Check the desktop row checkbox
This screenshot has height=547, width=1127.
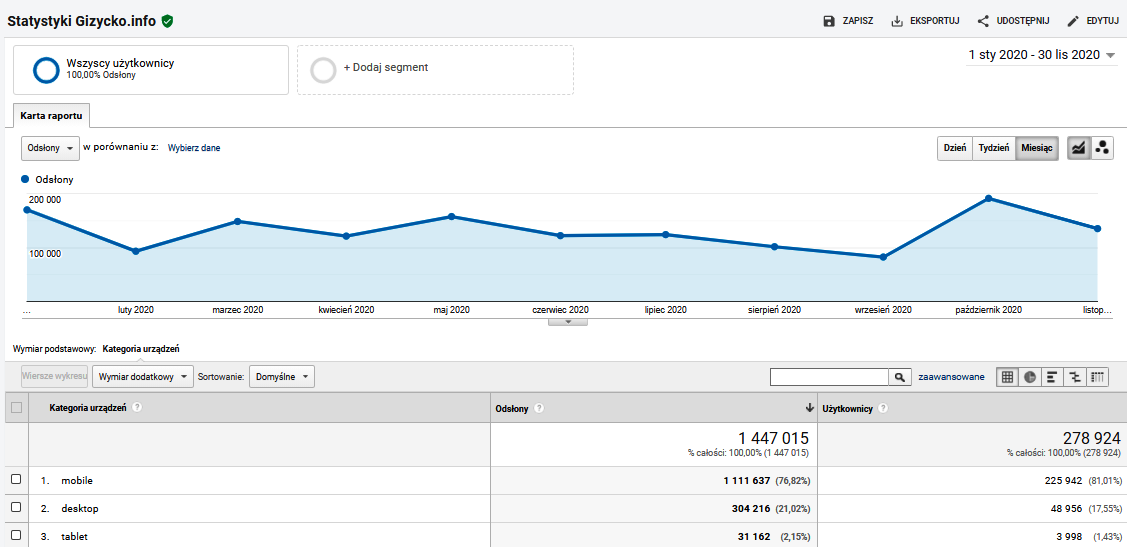16,508
